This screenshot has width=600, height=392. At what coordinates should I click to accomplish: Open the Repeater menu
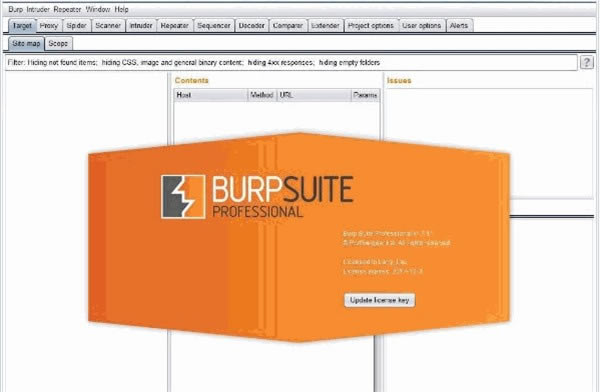pyautogui.click(x=67, y=9)
